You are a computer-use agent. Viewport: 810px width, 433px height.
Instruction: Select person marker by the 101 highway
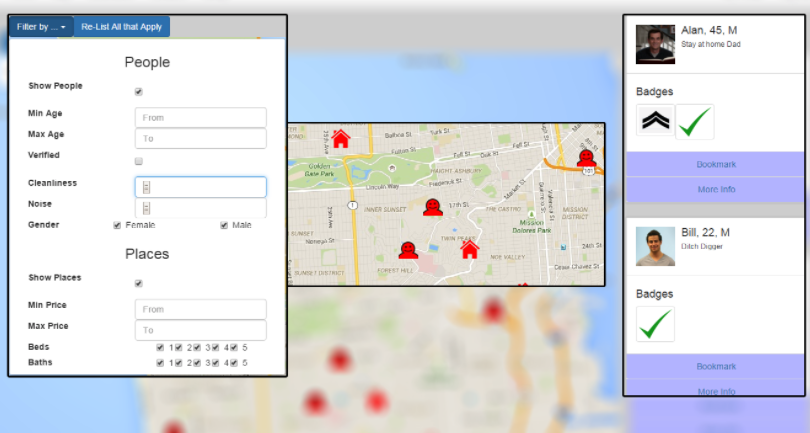pyautogui.click(x=586, y=158)
